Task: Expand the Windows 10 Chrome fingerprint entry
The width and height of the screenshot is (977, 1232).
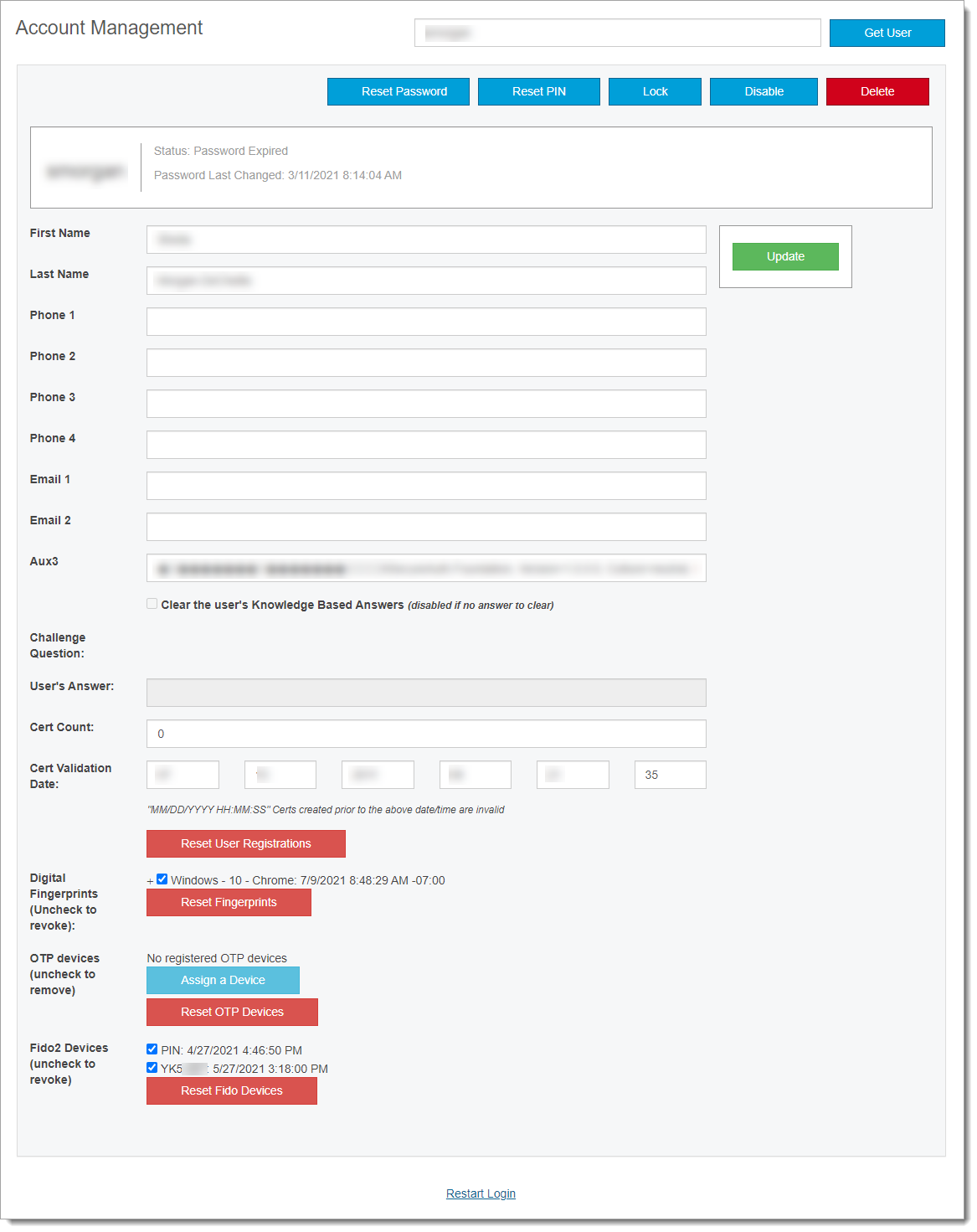Action: point(150,881)
